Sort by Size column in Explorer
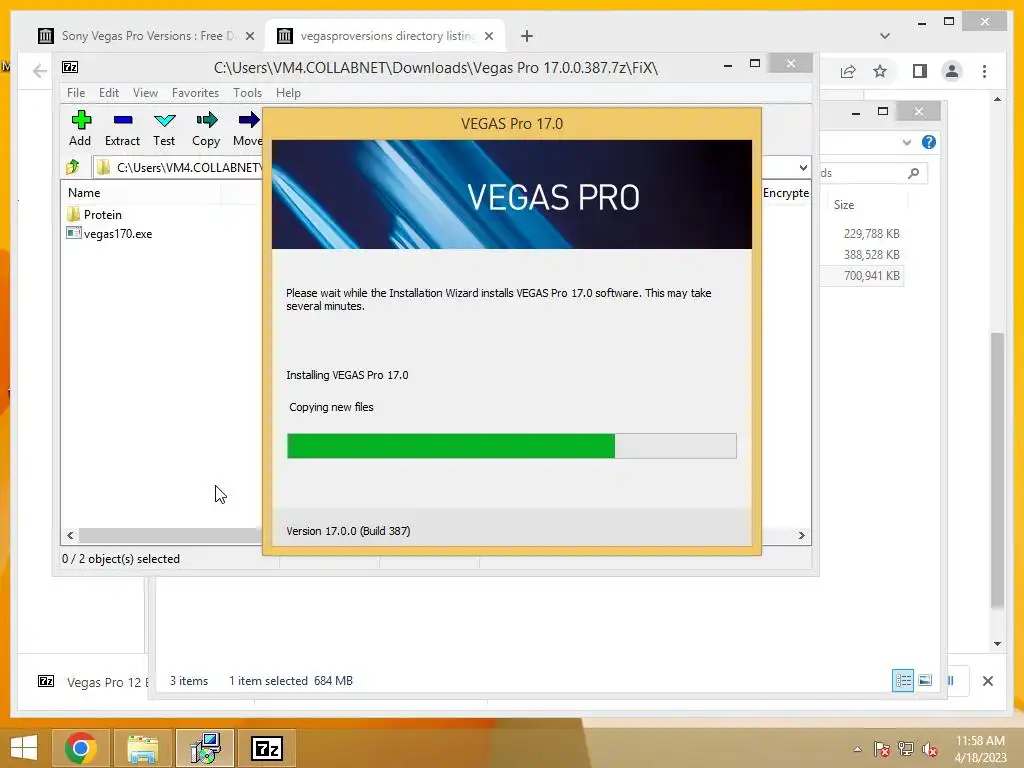Image resolution: width=1024 pixels, height=768 pixels. (844, 204)
